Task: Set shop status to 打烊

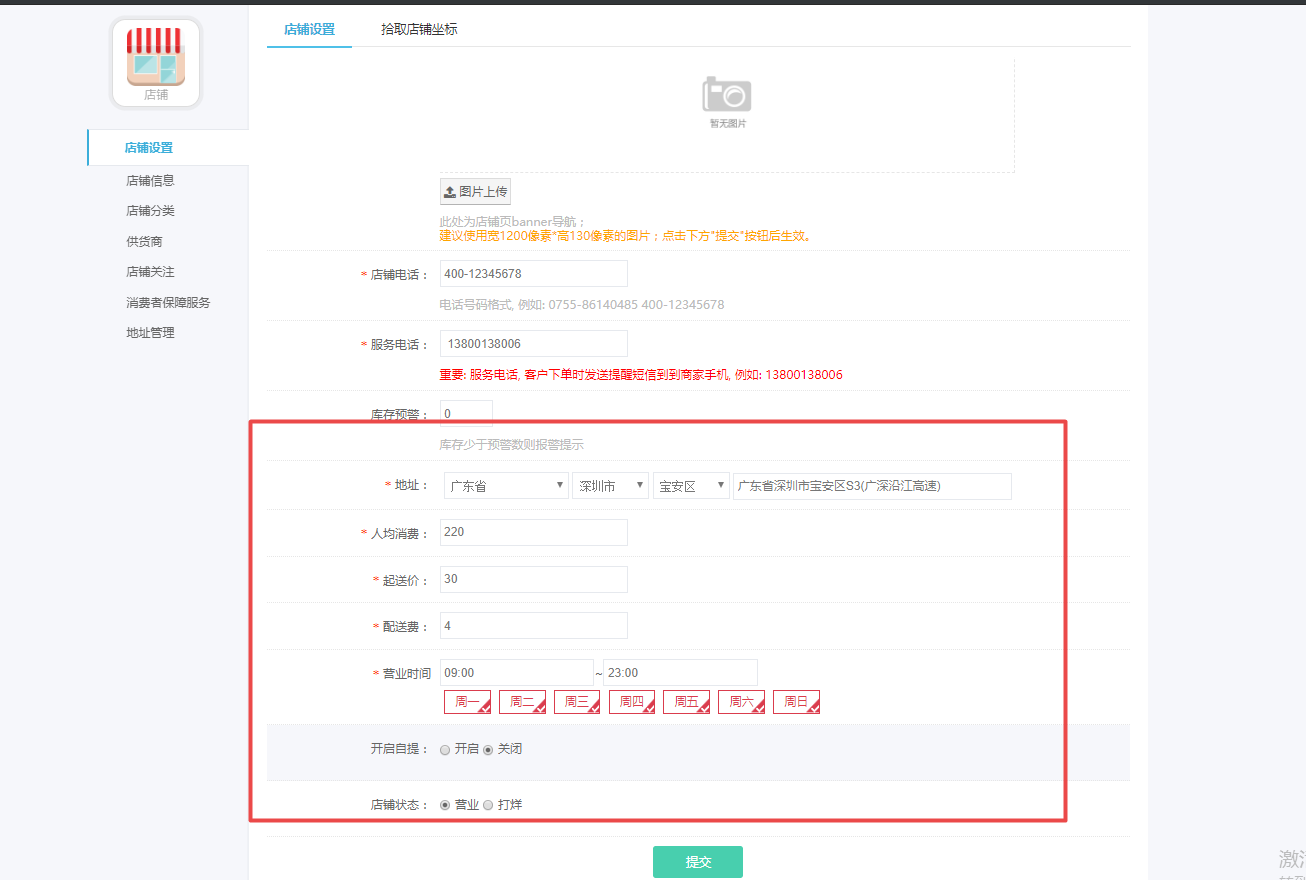Action: [x=488, y=804]
